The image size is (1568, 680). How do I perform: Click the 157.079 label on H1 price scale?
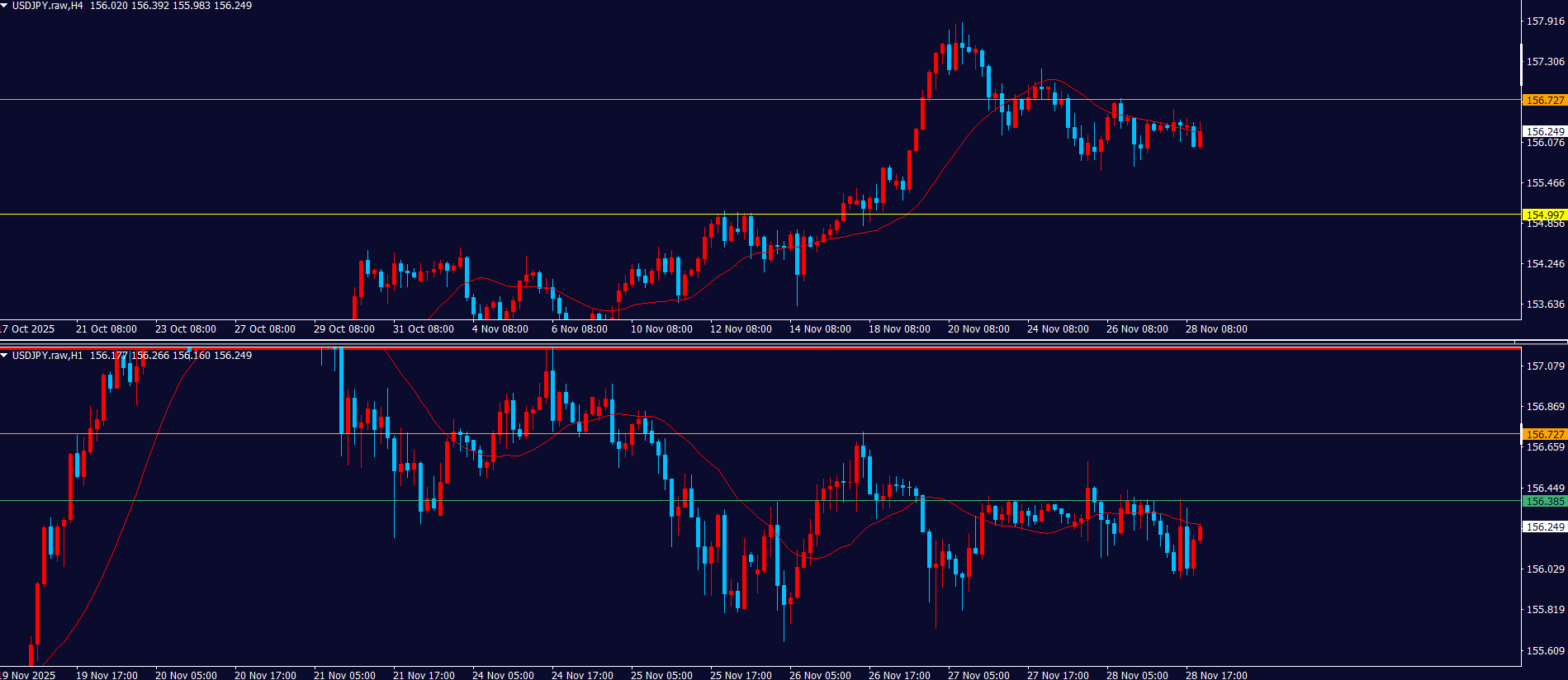coord(1545,366)
